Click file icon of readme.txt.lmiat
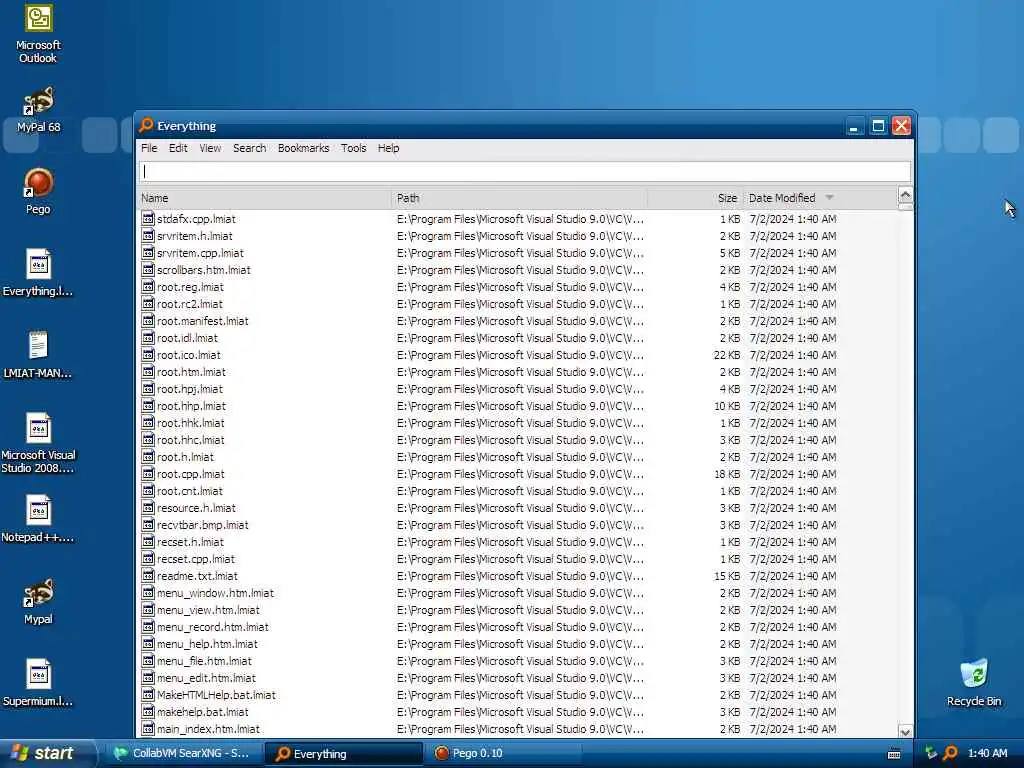Image resolution: width=1024 pixels, height=768 pixels. 148,575
